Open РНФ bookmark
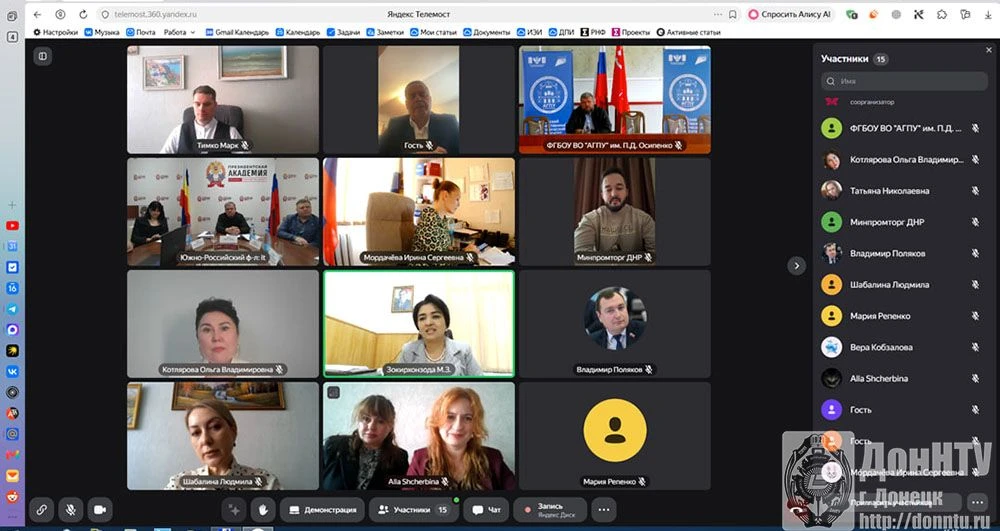 click(x=592, y=32)
